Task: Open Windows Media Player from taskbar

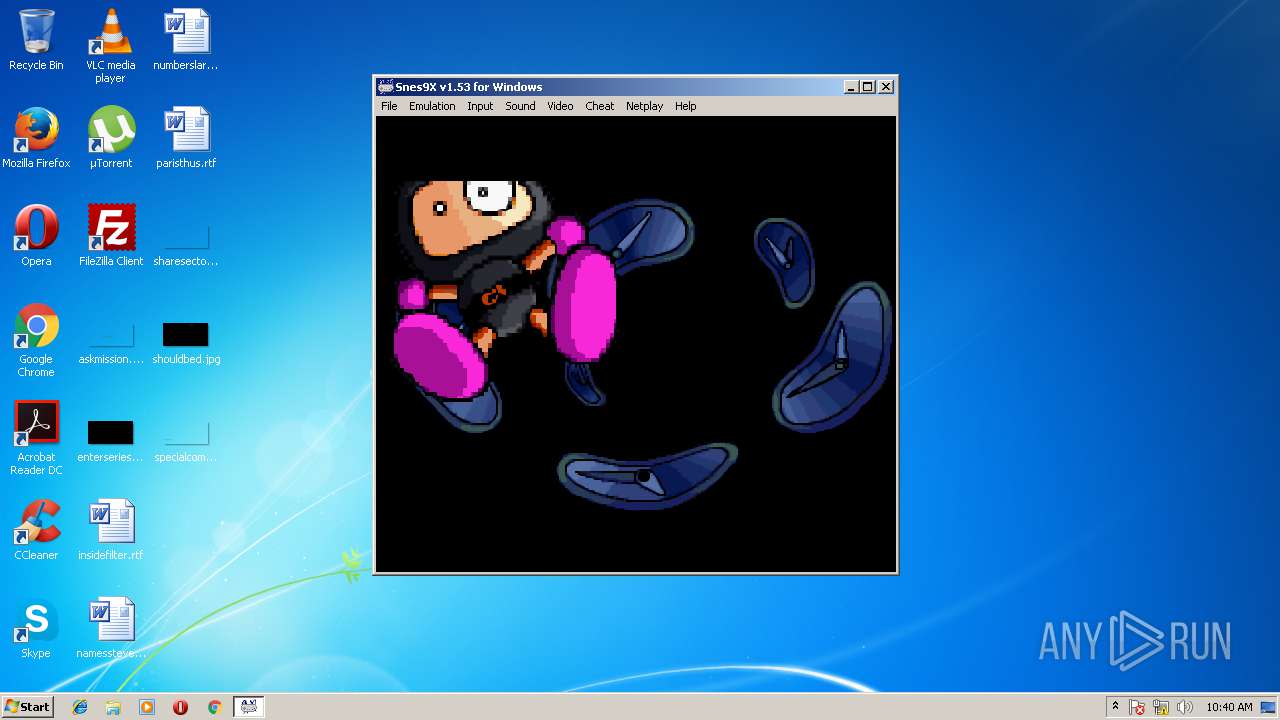Action: (x=147, y=707)
